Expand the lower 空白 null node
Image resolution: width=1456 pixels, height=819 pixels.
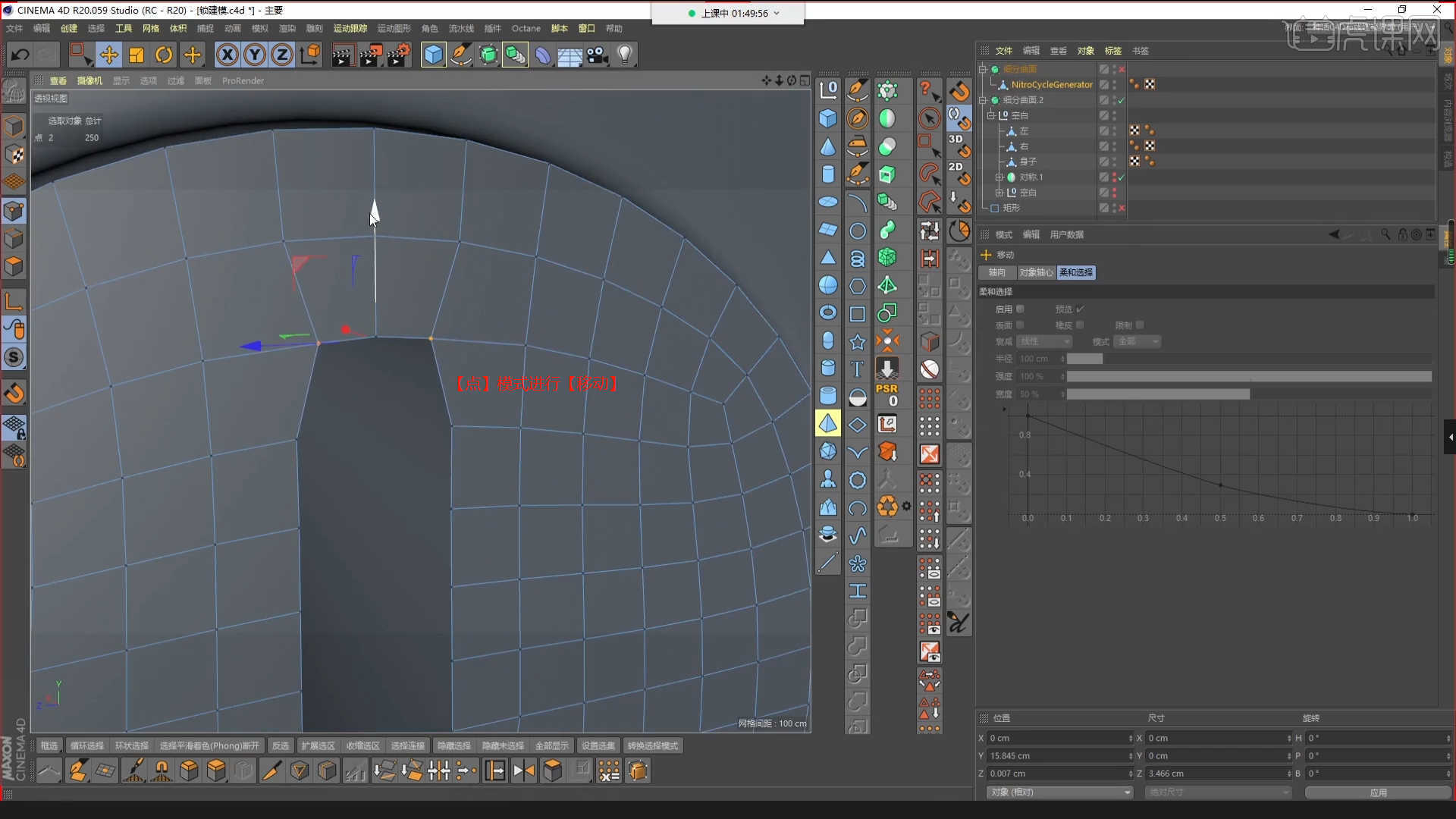coord(999,193)
